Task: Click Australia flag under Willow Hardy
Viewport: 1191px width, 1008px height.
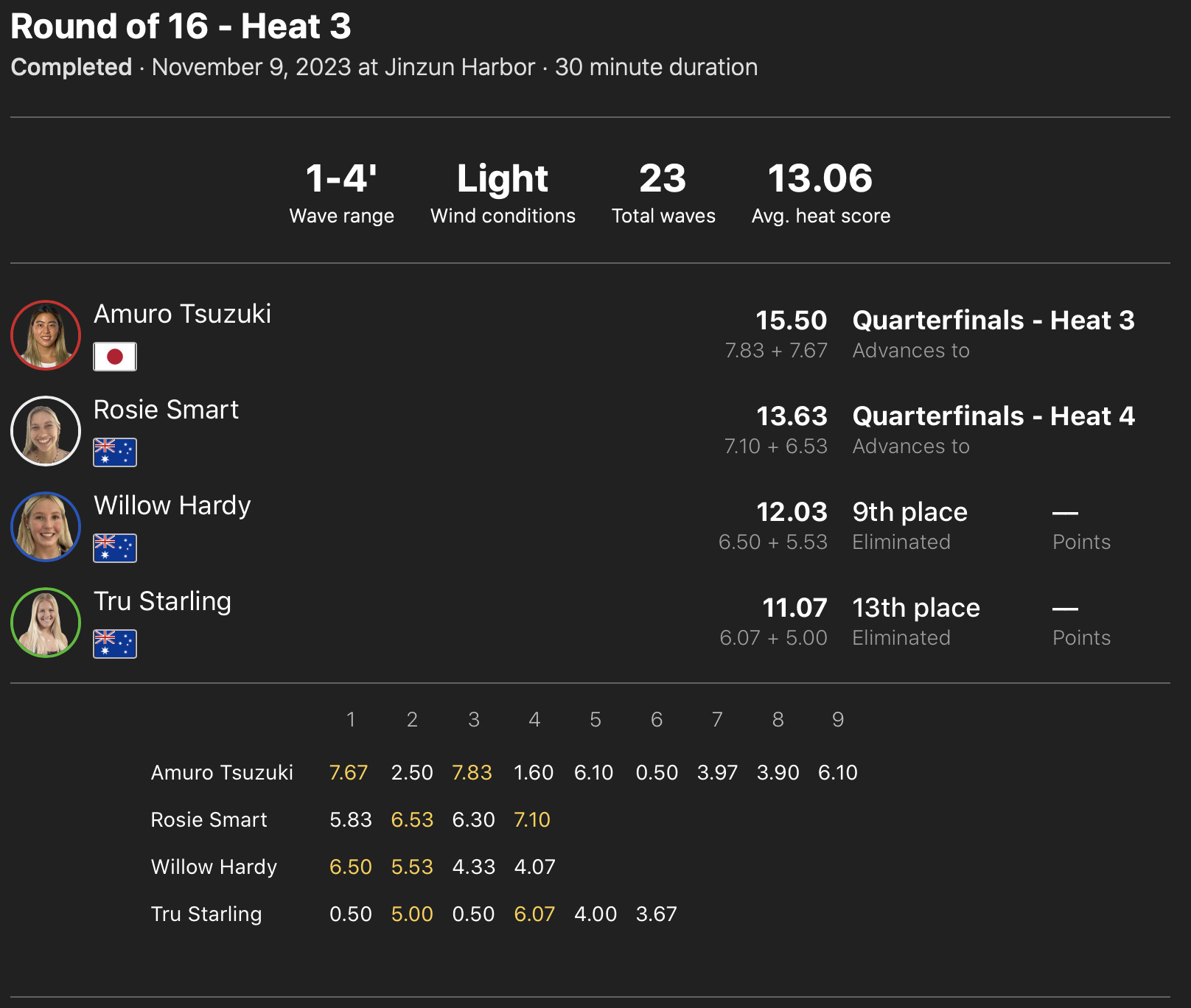Action: point(115,548)
